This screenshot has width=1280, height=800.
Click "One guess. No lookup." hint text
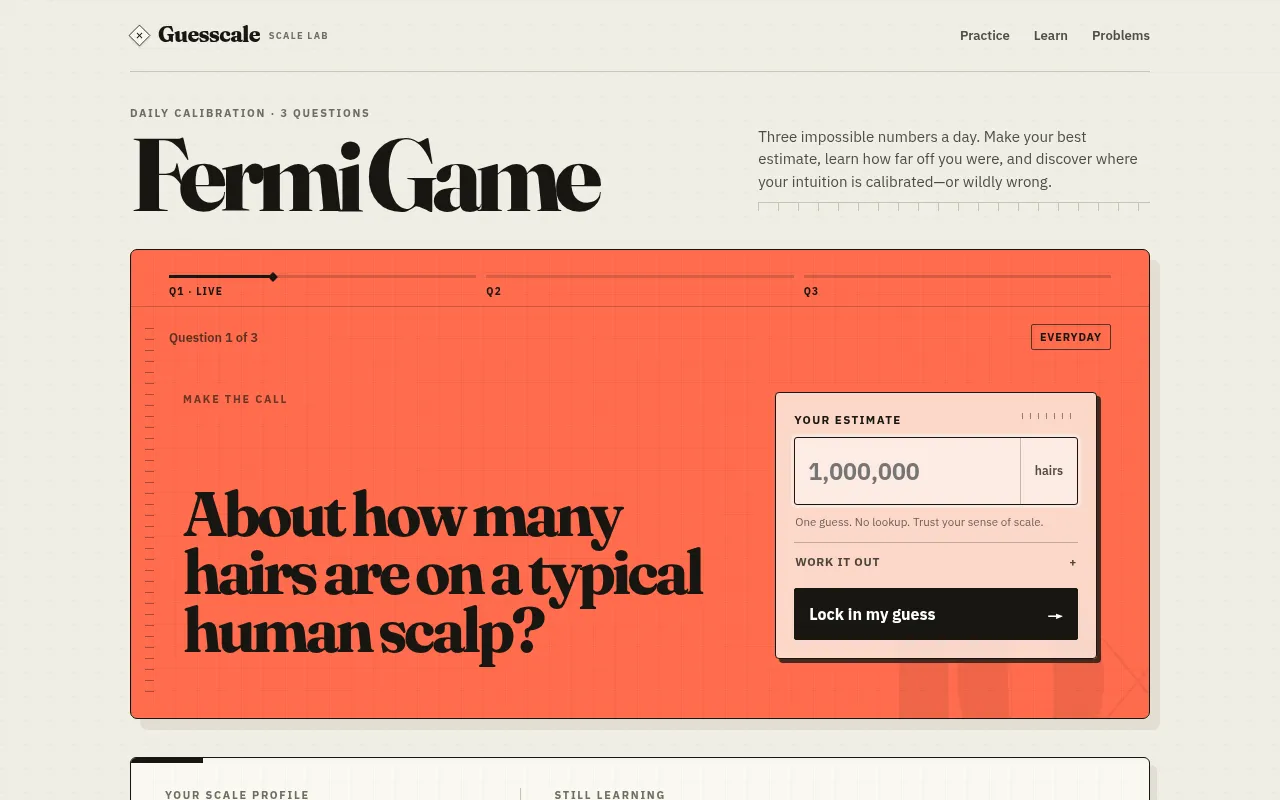tap(919, 522)
